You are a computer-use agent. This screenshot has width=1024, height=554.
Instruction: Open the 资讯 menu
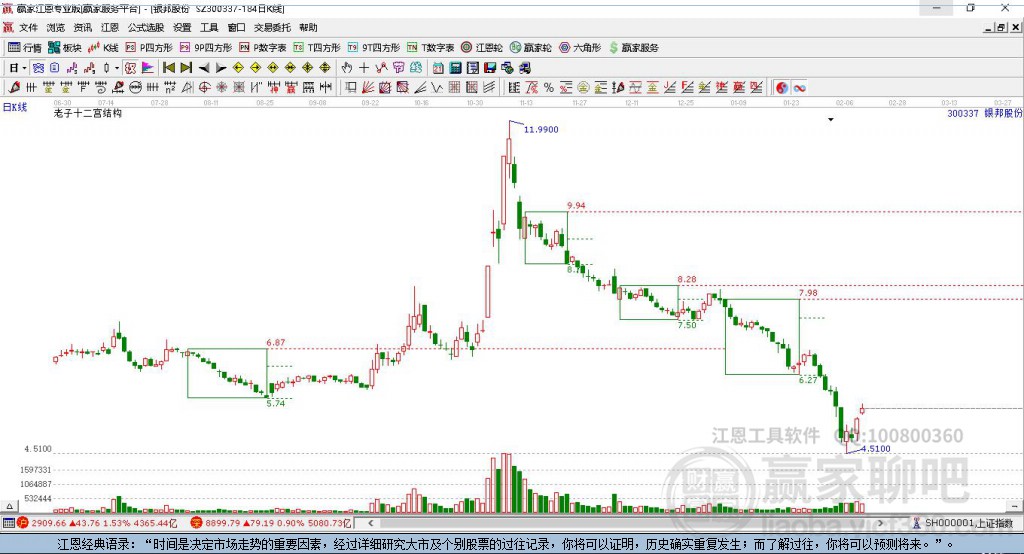coord(83,27)
